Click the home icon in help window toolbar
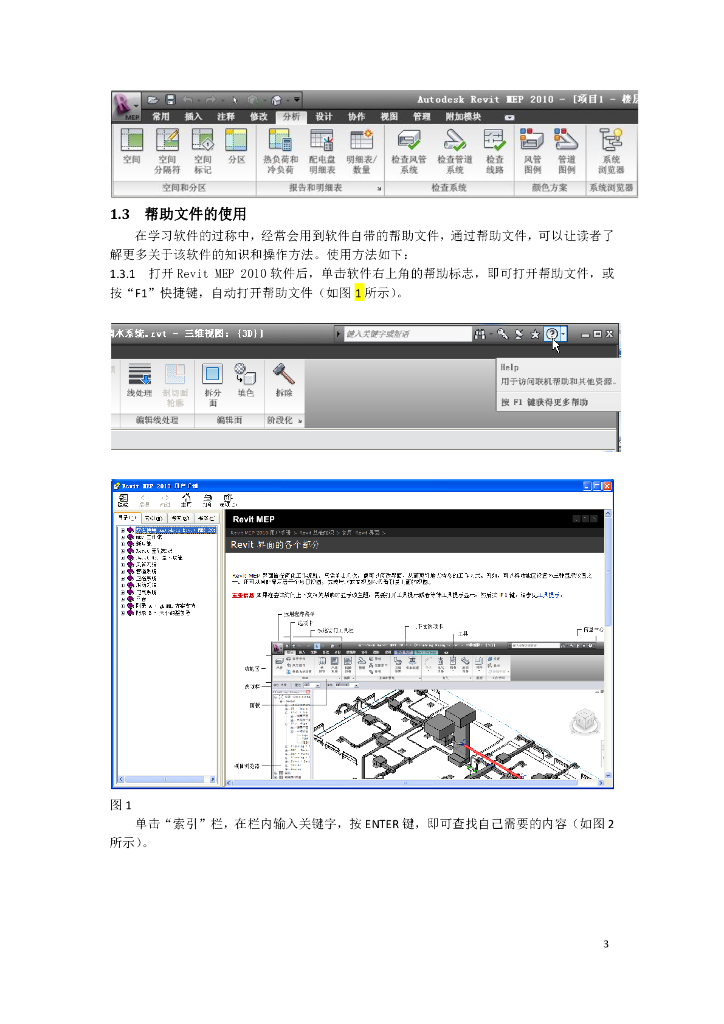This screenshot has width=724, height=1024. [186, 500]
